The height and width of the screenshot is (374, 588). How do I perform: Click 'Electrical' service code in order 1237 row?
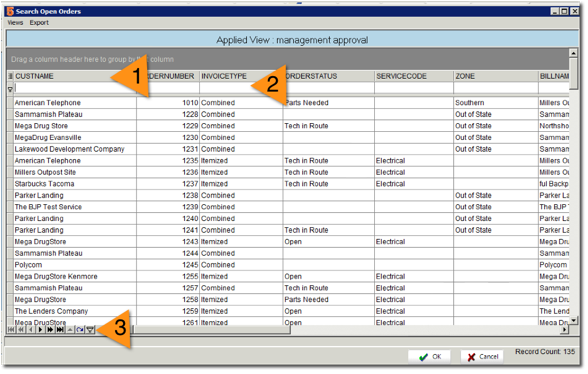tap(414, 184)
